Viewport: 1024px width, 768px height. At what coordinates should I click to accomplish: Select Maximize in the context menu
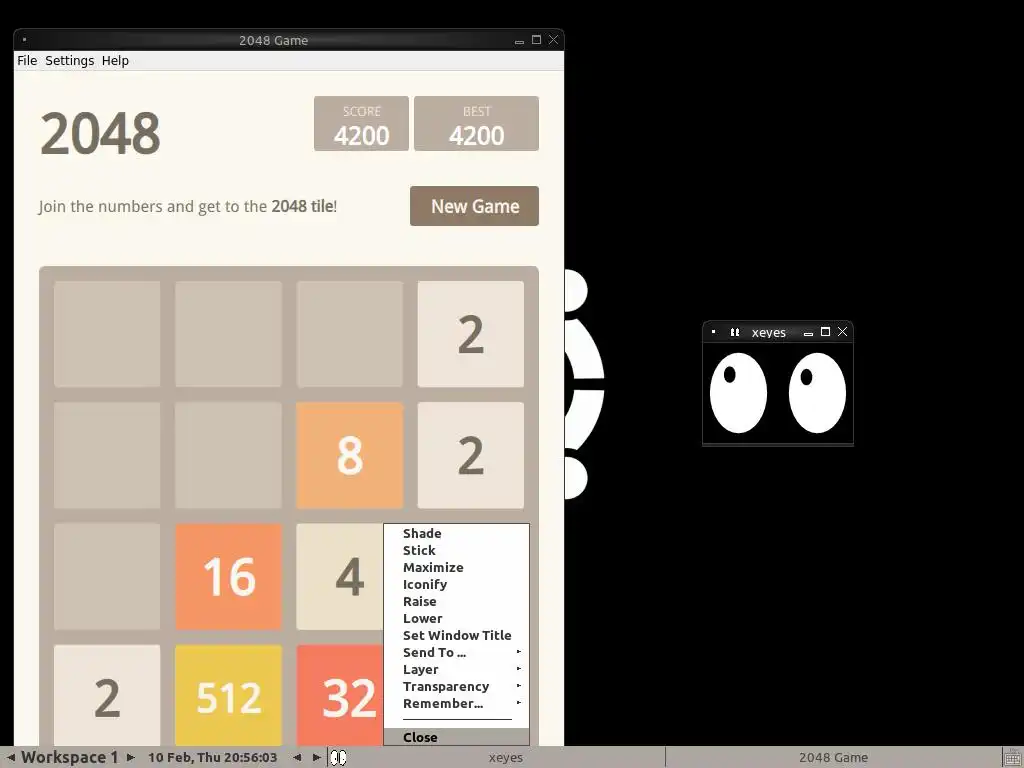[x=456, y=568]
